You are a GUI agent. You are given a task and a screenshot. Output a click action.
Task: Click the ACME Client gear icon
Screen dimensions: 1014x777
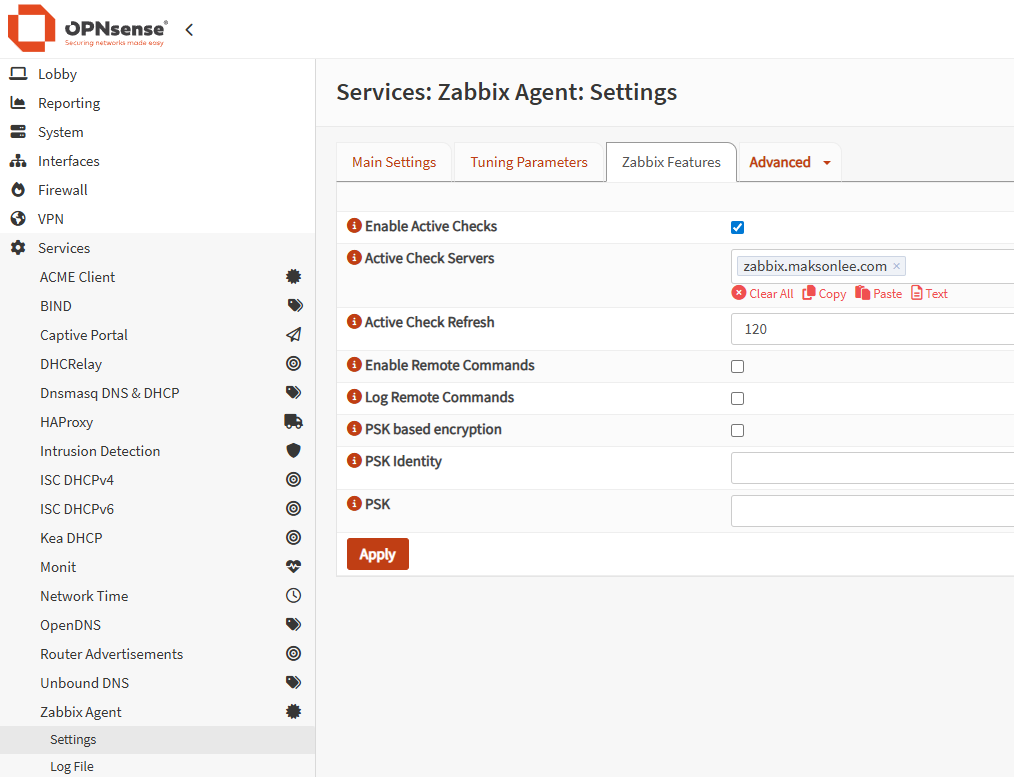294,277
